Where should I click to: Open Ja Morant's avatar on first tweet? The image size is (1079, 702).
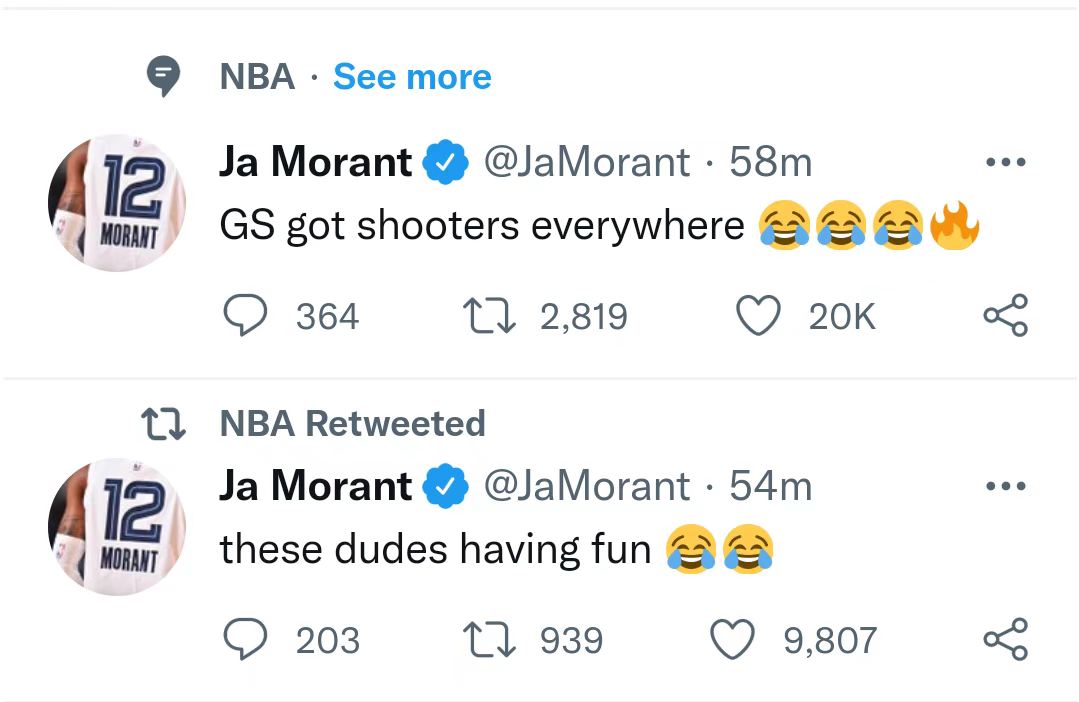click(x=117, y=203)
